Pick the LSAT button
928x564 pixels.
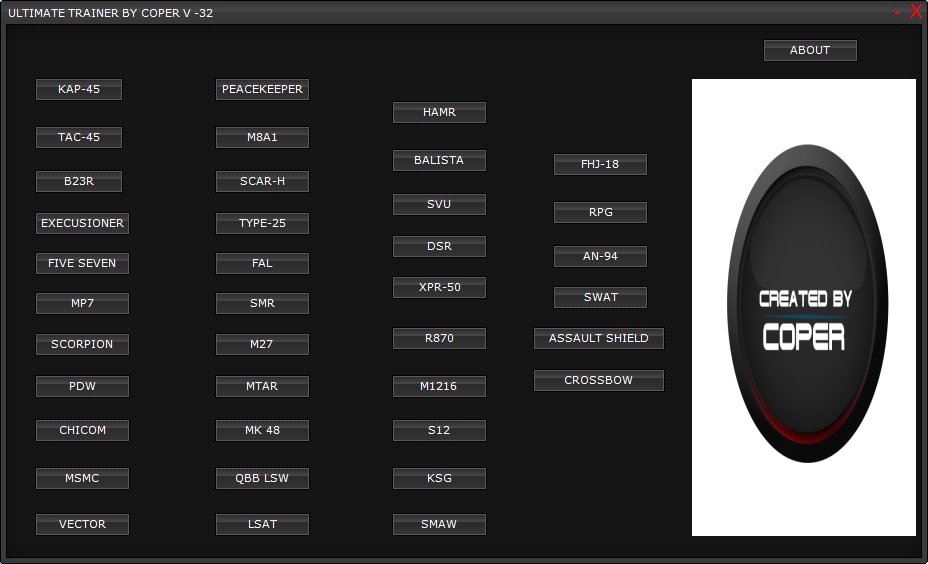(262, 524)
